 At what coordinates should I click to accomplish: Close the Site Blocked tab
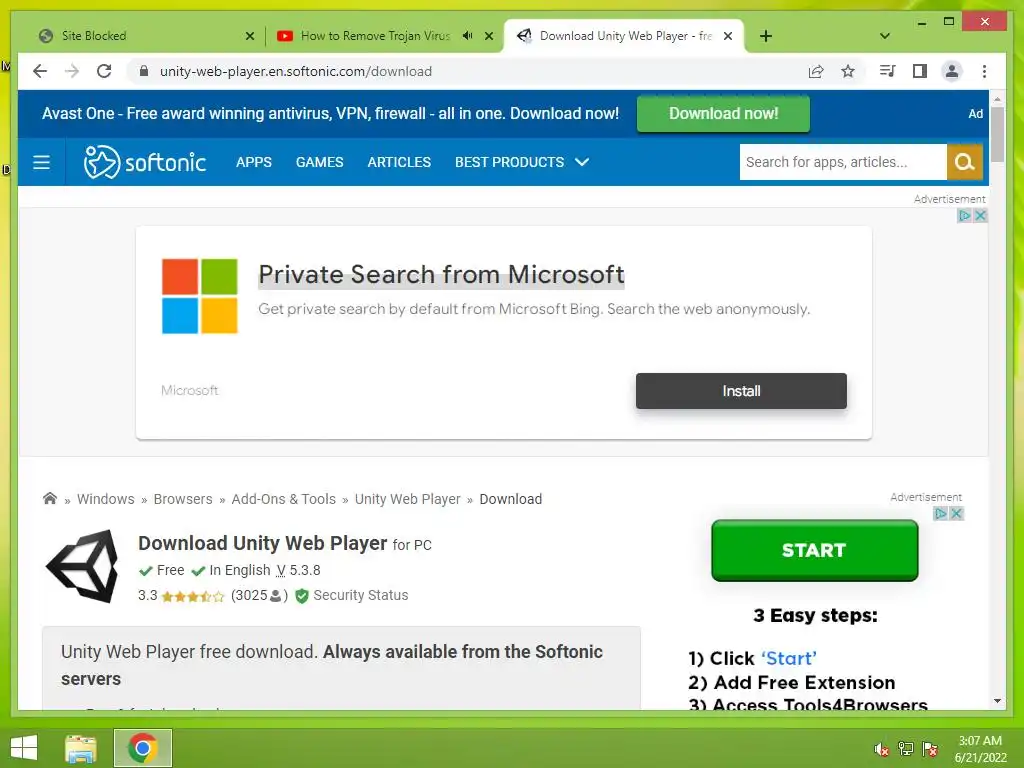point(249,36)
